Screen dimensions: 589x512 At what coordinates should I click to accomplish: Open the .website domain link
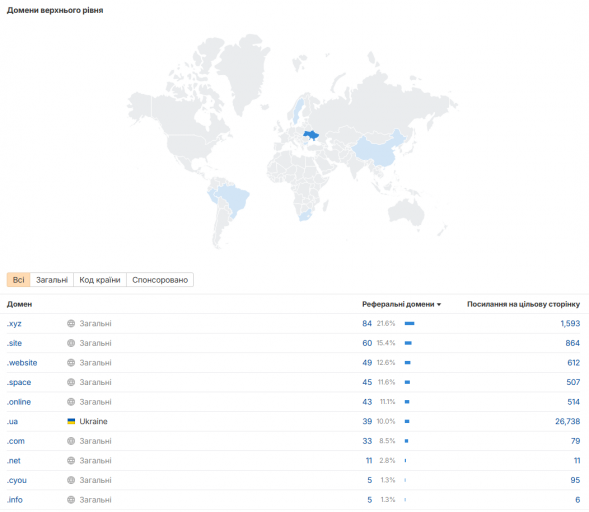click(x=22, y=363)
